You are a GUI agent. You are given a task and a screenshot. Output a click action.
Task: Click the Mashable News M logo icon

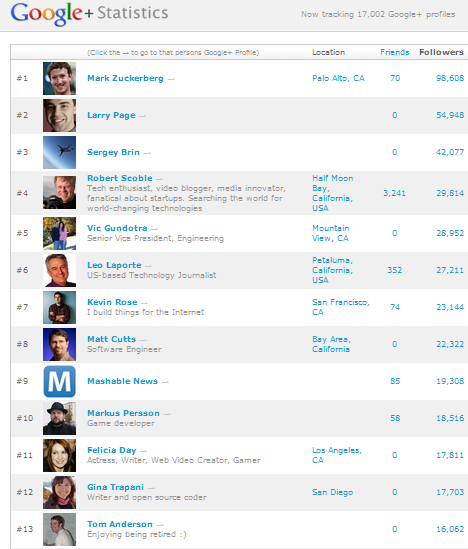[x=59, y=381]
